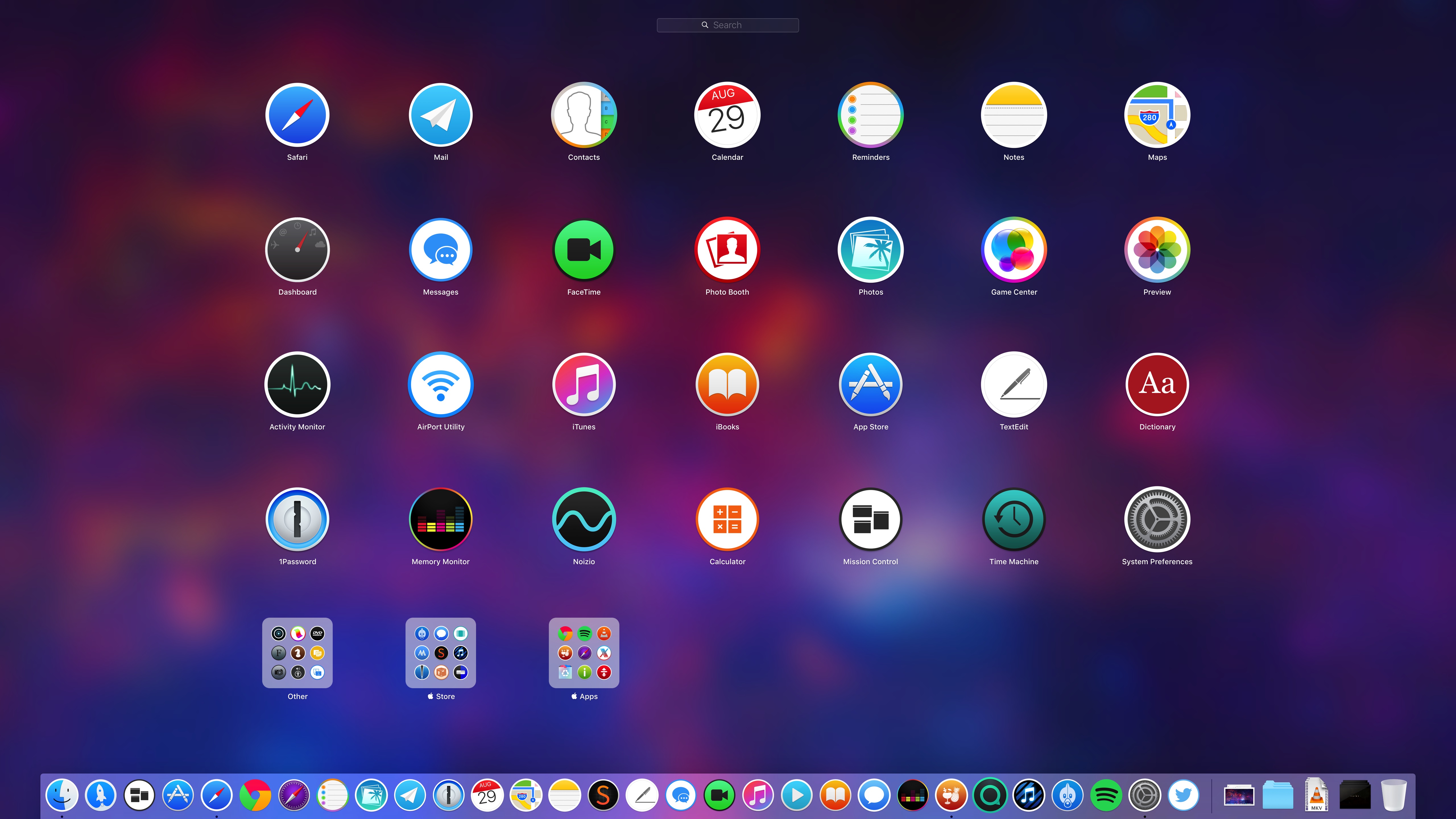Open the Photo Booth app

[727, 249]
